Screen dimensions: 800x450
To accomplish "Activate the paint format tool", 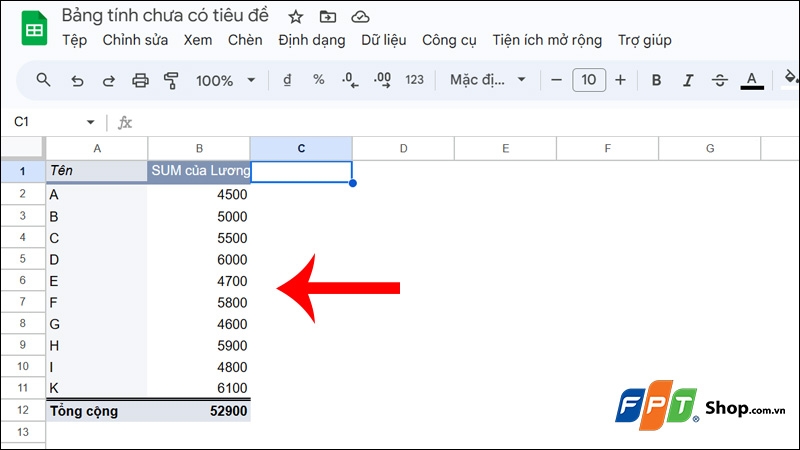I will click(171, 80).
